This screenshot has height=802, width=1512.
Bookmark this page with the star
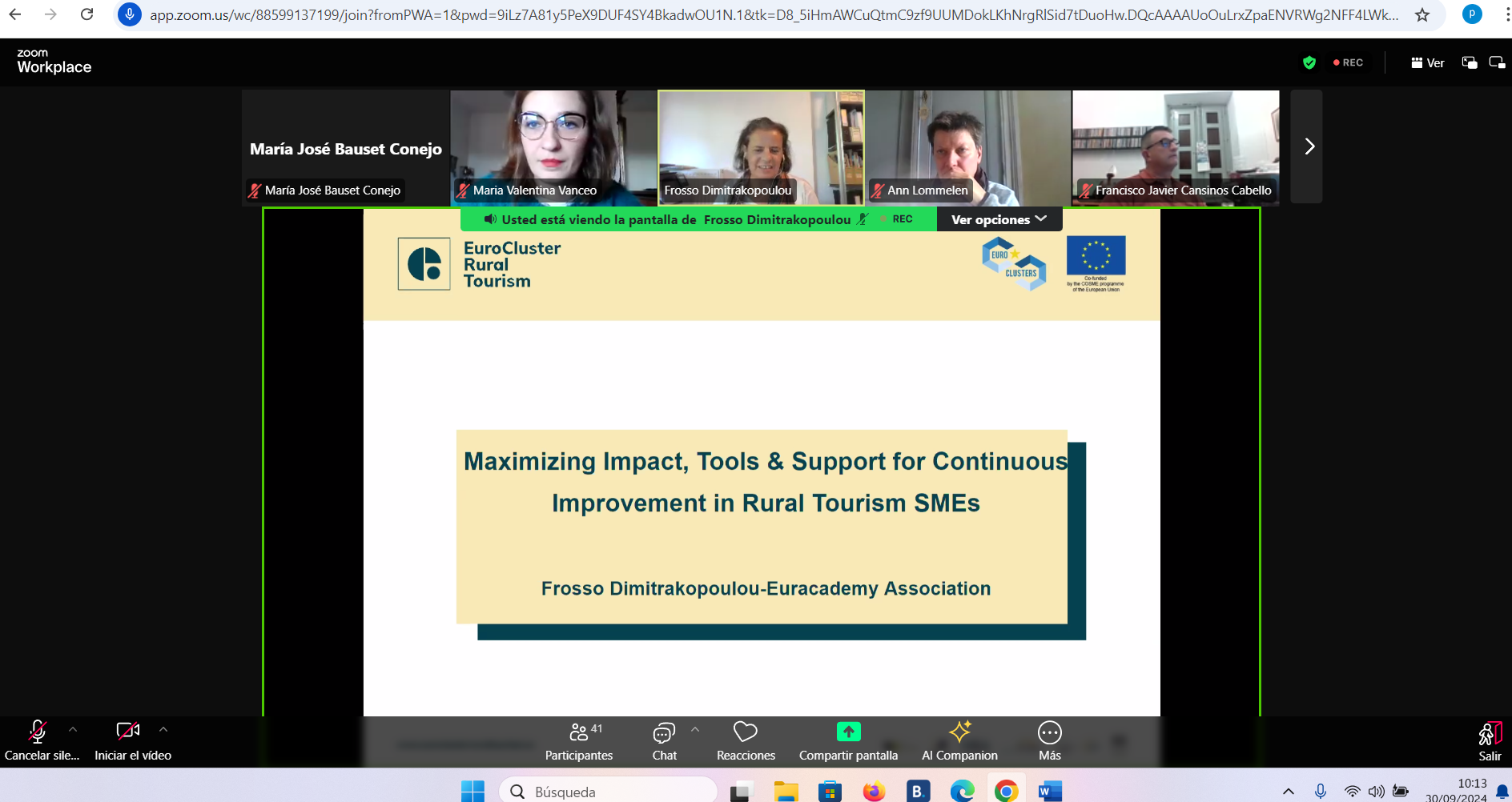pos(1422,14)
